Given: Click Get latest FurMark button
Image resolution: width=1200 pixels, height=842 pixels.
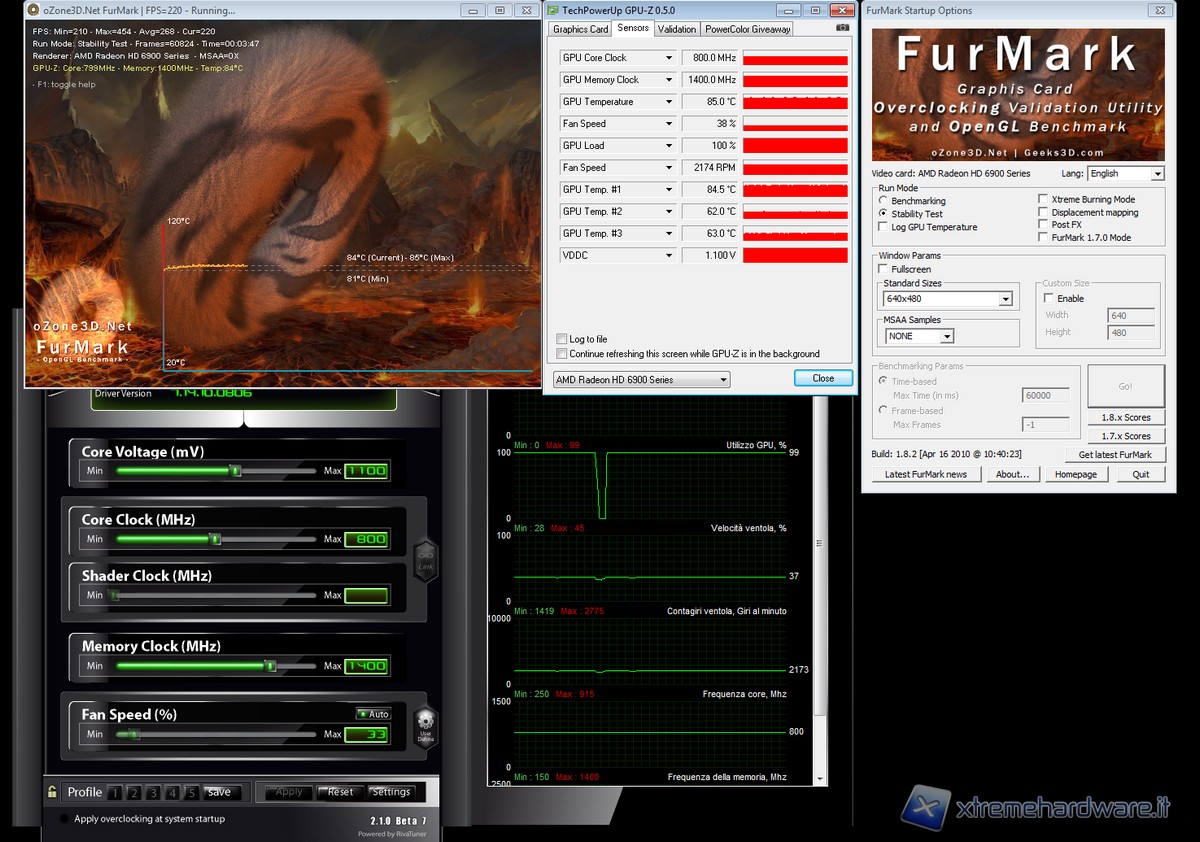Looking at the screenshot, I should 1115,455.
